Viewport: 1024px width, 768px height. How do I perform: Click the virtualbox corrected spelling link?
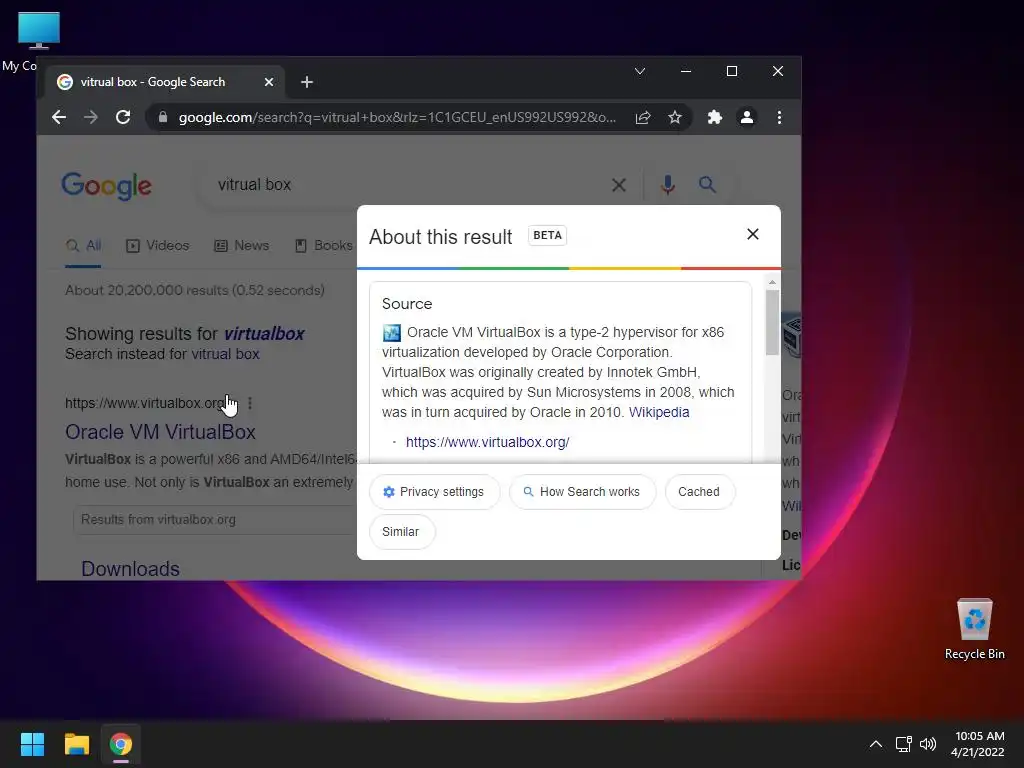click(264, 334)
